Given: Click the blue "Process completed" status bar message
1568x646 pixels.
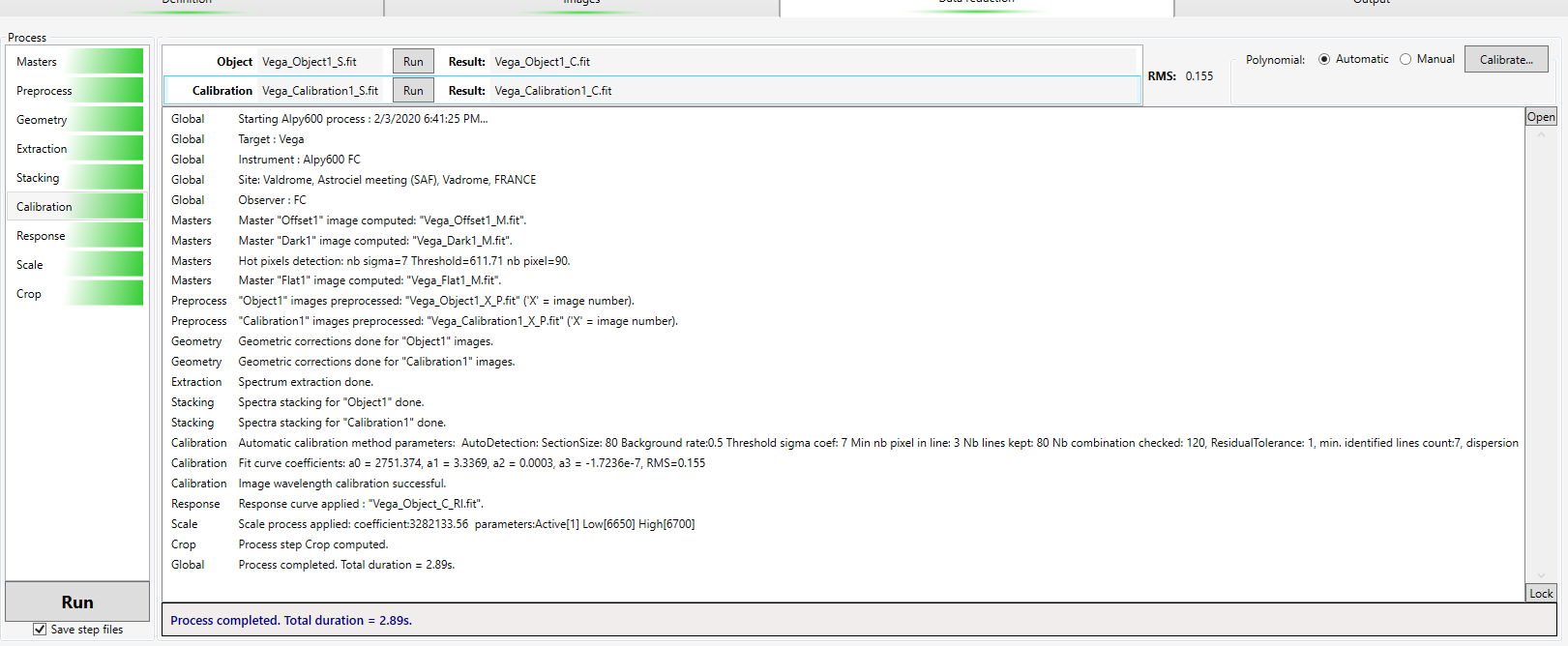Looking at the screenshot, I should pyautogui.click(x=291, y=621).
